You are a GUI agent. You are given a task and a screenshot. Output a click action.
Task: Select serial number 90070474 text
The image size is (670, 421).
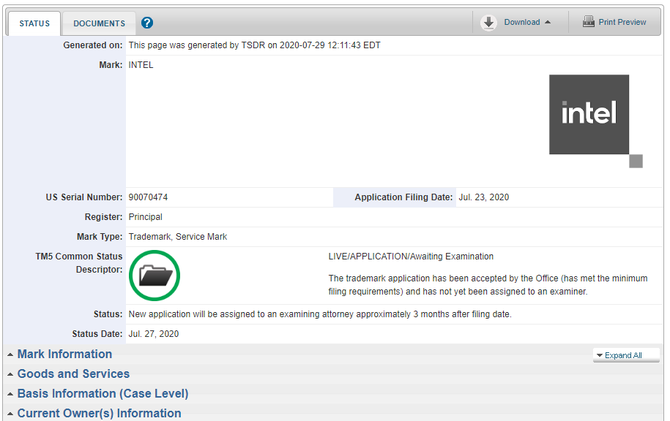pos(148,197)
